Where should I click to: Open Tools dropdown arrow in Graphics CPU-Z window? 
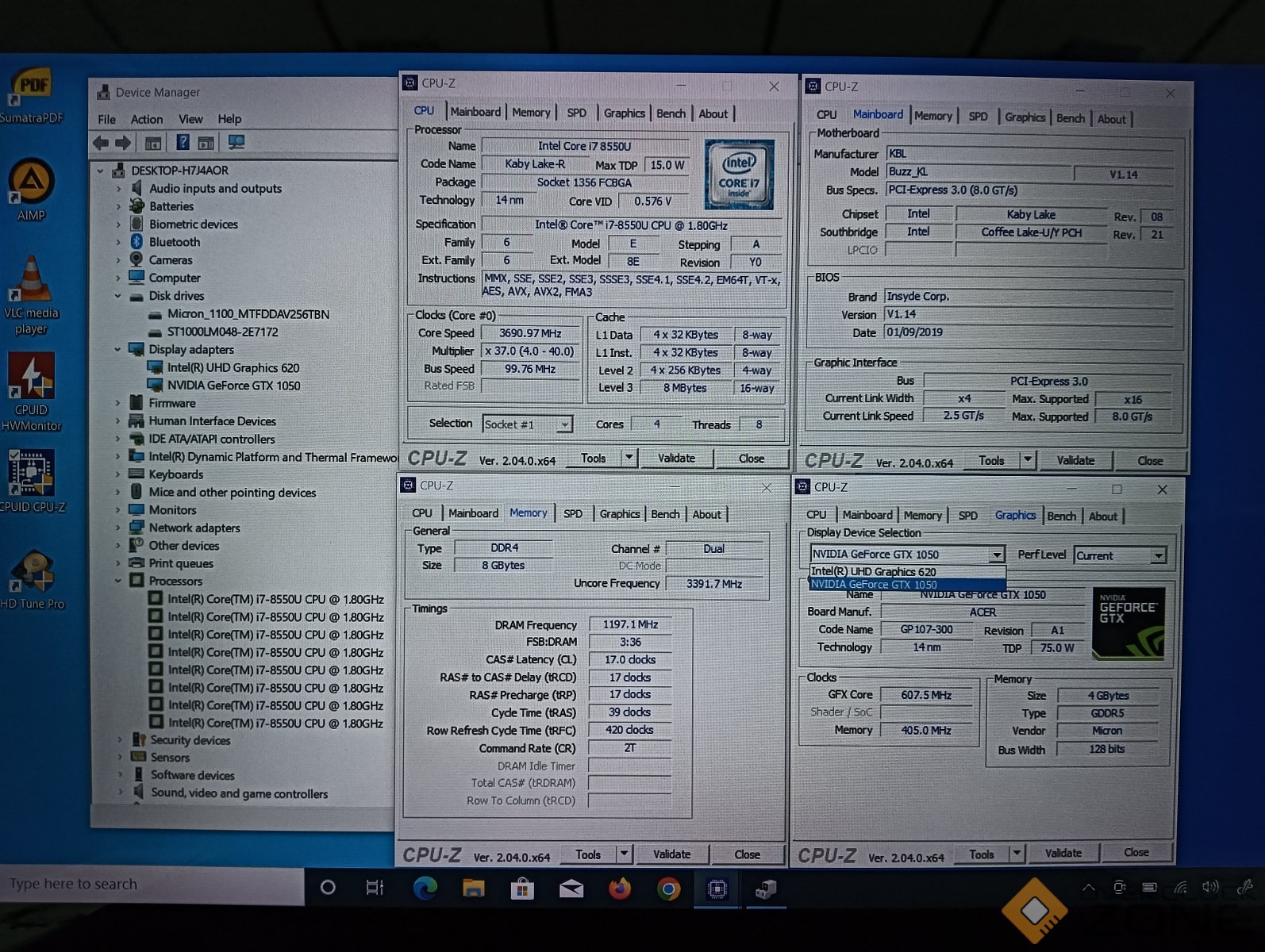point(1016,854)
